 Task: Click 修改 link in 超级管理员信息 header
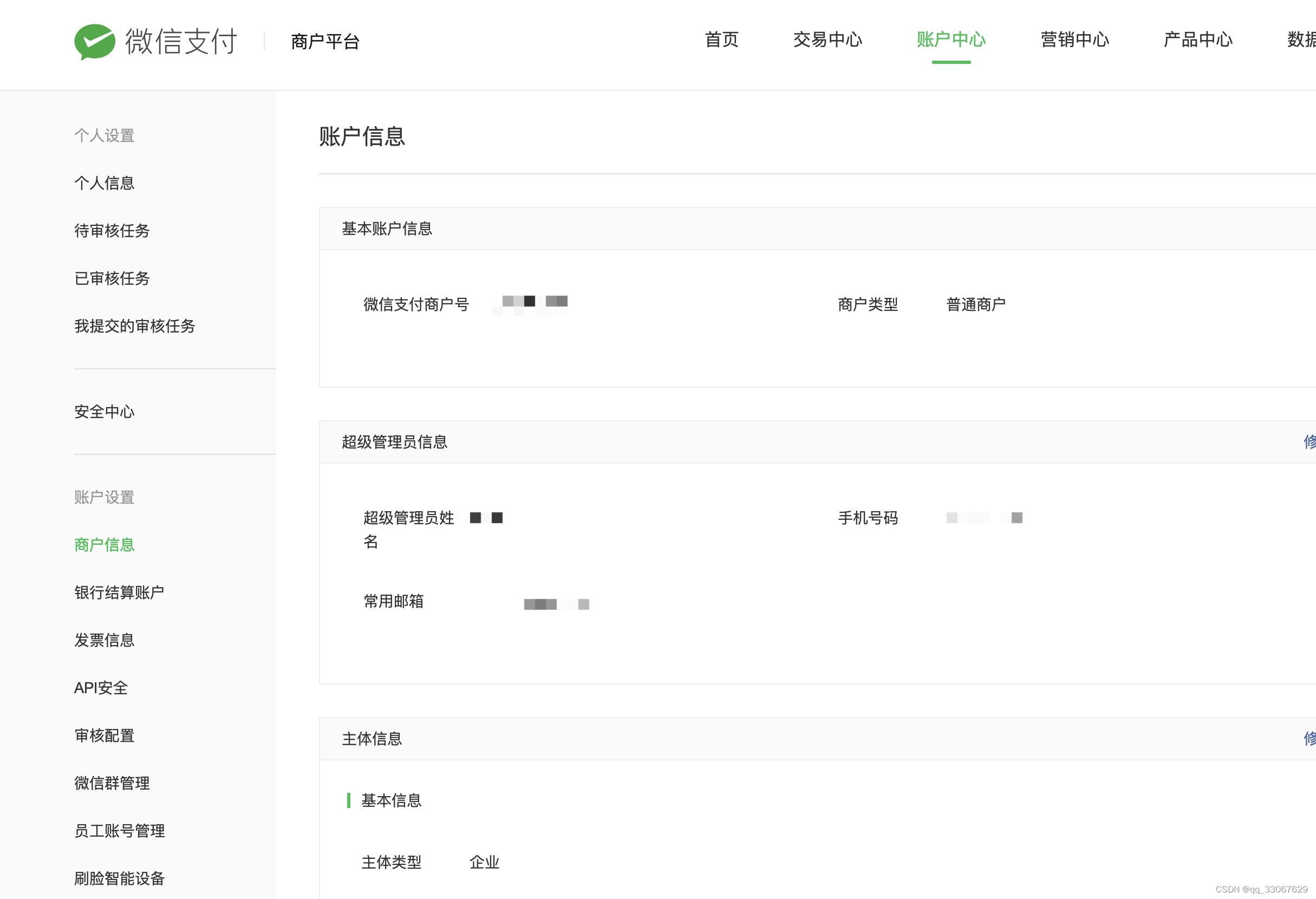[1308, 441]
